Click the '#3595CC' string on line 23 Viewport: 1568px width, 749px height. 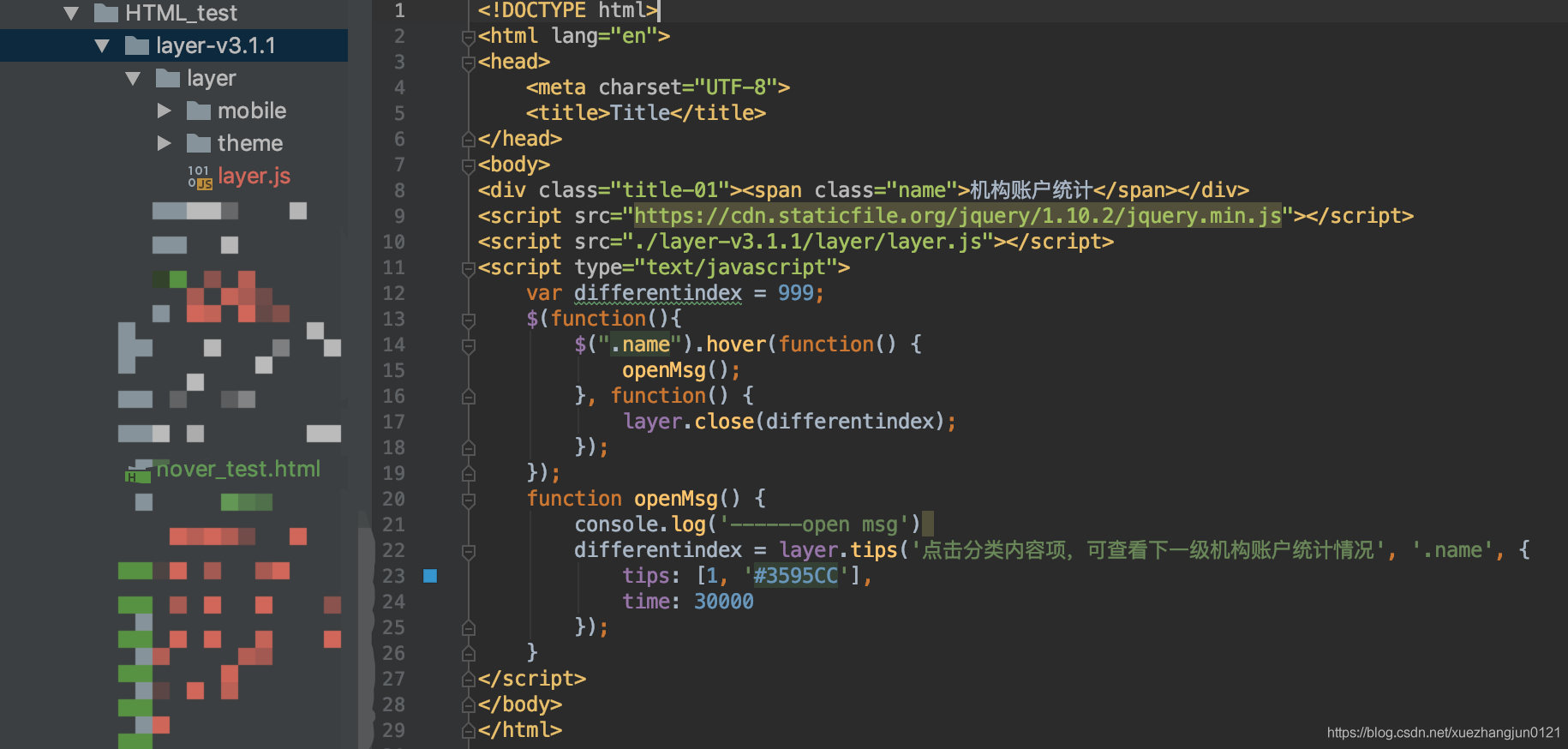point(796,576)
